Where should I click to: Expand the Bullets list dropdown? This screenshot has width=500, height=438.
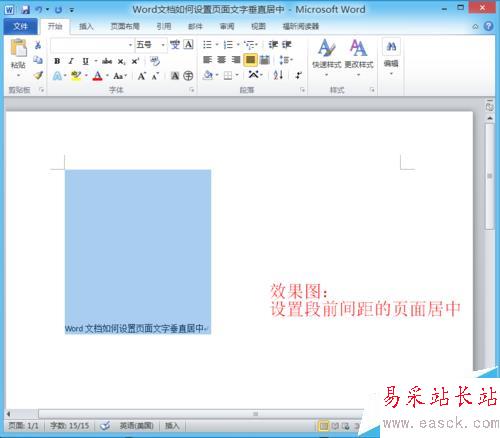[217, 44]
